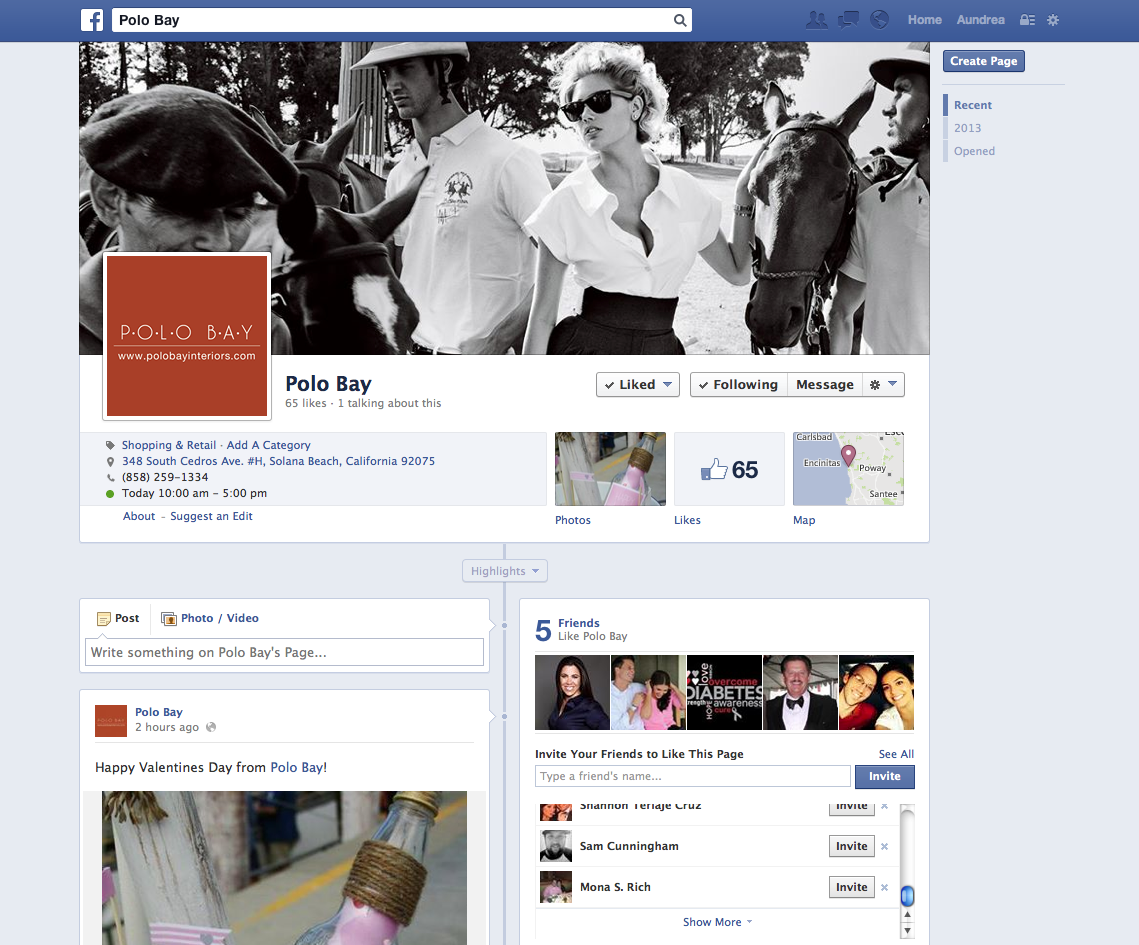Open the messages icon in top bar
This screenshot has height=945, width=1139.
tap(848, 20)
